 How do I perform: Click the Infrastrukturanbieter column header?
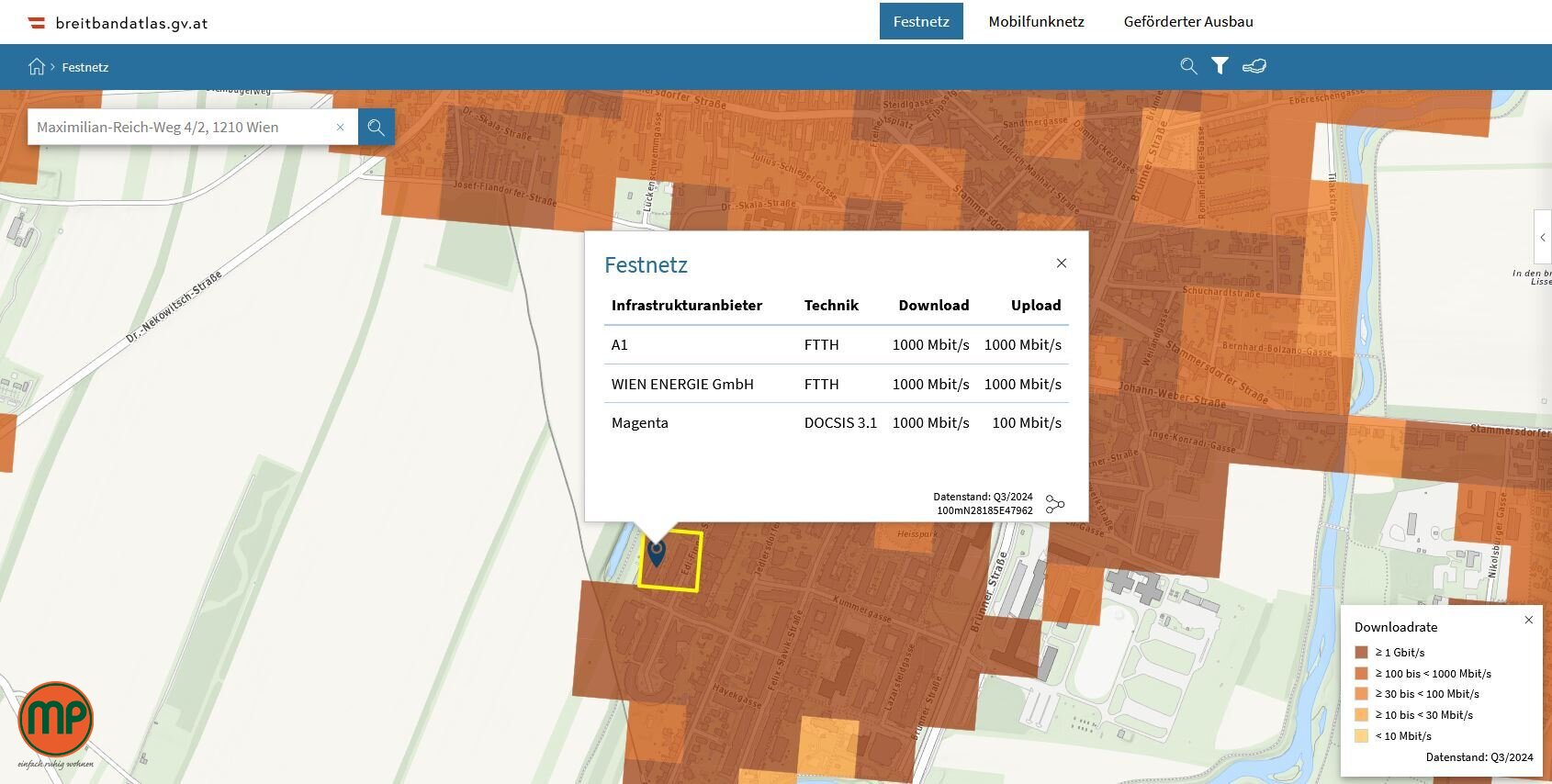687,306
